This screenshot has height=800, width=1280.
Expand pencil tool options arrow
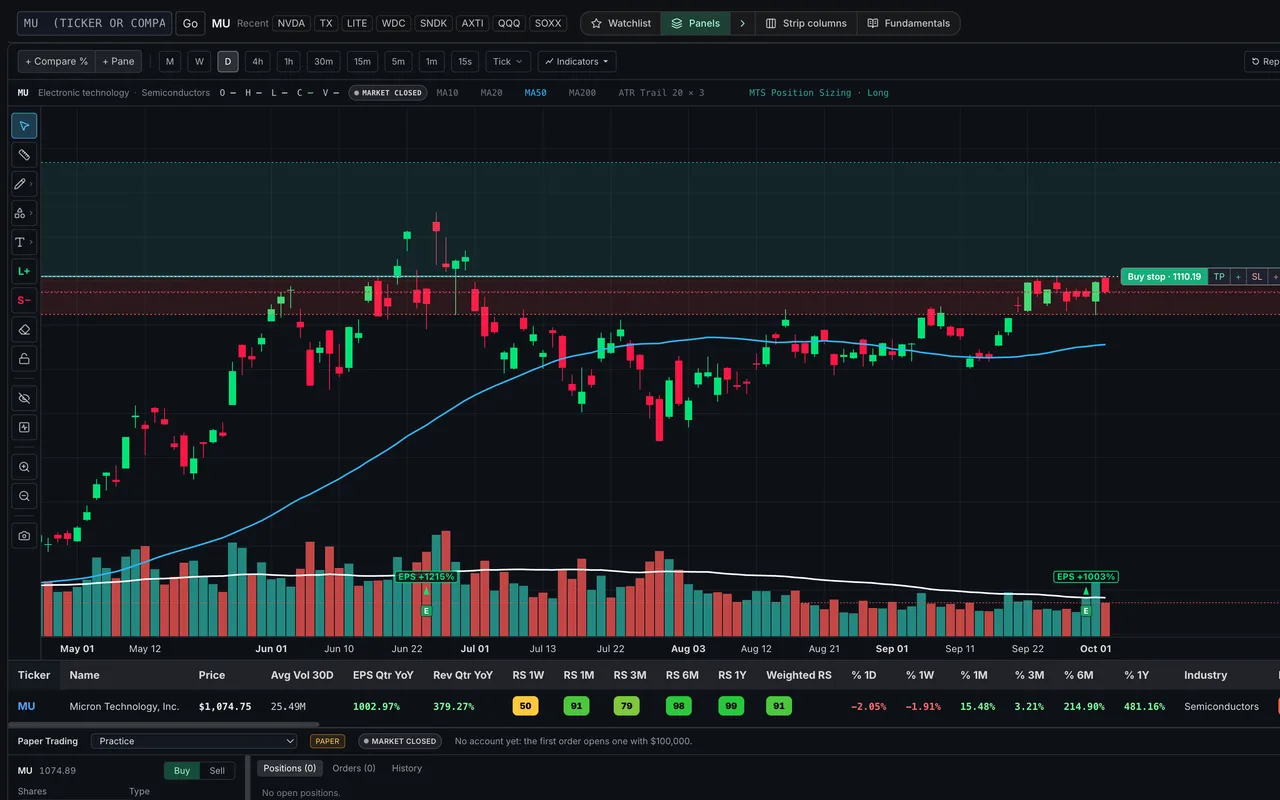[x=33, y=184]
